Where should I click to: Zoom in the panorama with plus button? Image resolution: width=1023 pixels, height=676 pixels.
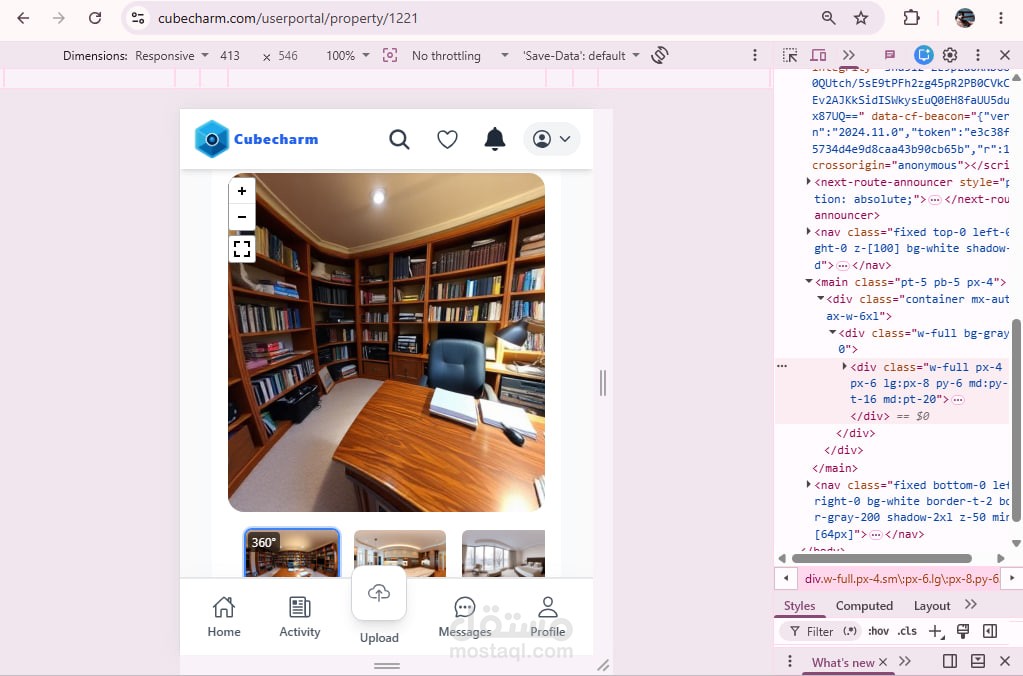pos(242,191)
